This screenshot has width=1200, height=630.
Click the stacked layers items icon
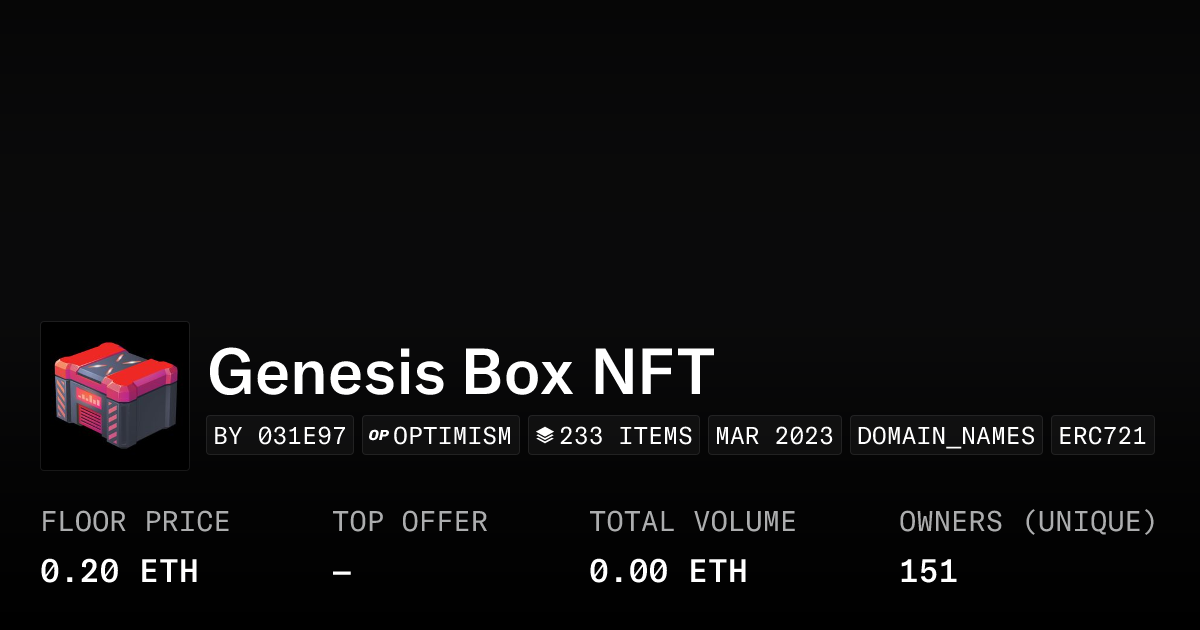click(x=544, y=435)
